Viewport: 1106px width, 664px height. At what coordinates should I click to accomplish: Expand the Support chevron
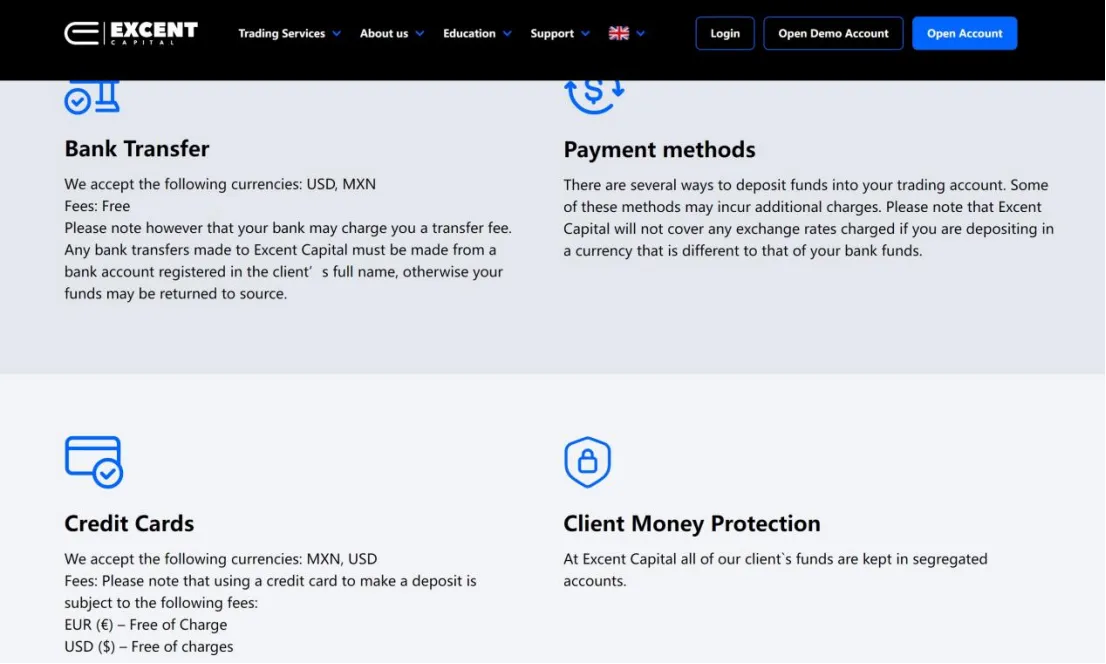click(585, 33)
